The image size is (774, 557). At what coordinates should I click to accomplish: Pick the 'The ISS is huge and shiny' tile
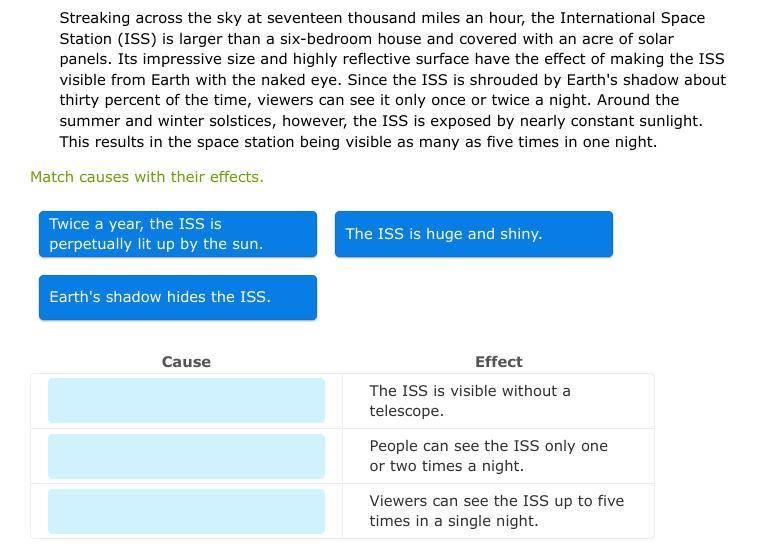pyautogui.click(x=474, y=234)
